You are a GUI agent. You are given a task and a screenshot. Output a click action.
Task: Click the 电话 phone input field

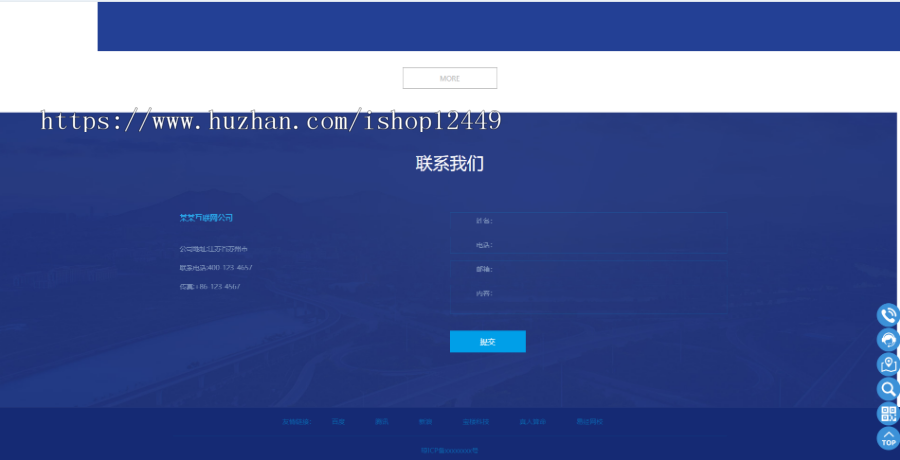coord(589,245)
